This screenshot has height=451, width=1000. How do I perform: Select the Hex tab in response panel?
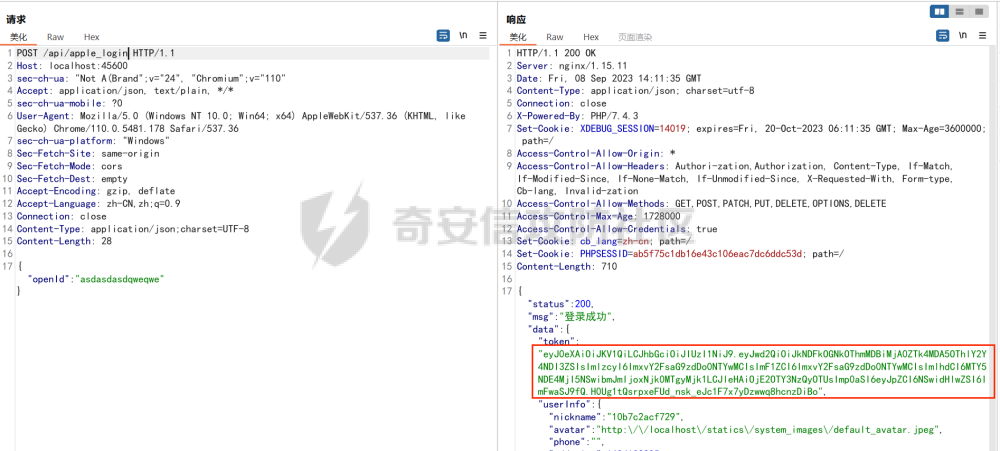591,37
